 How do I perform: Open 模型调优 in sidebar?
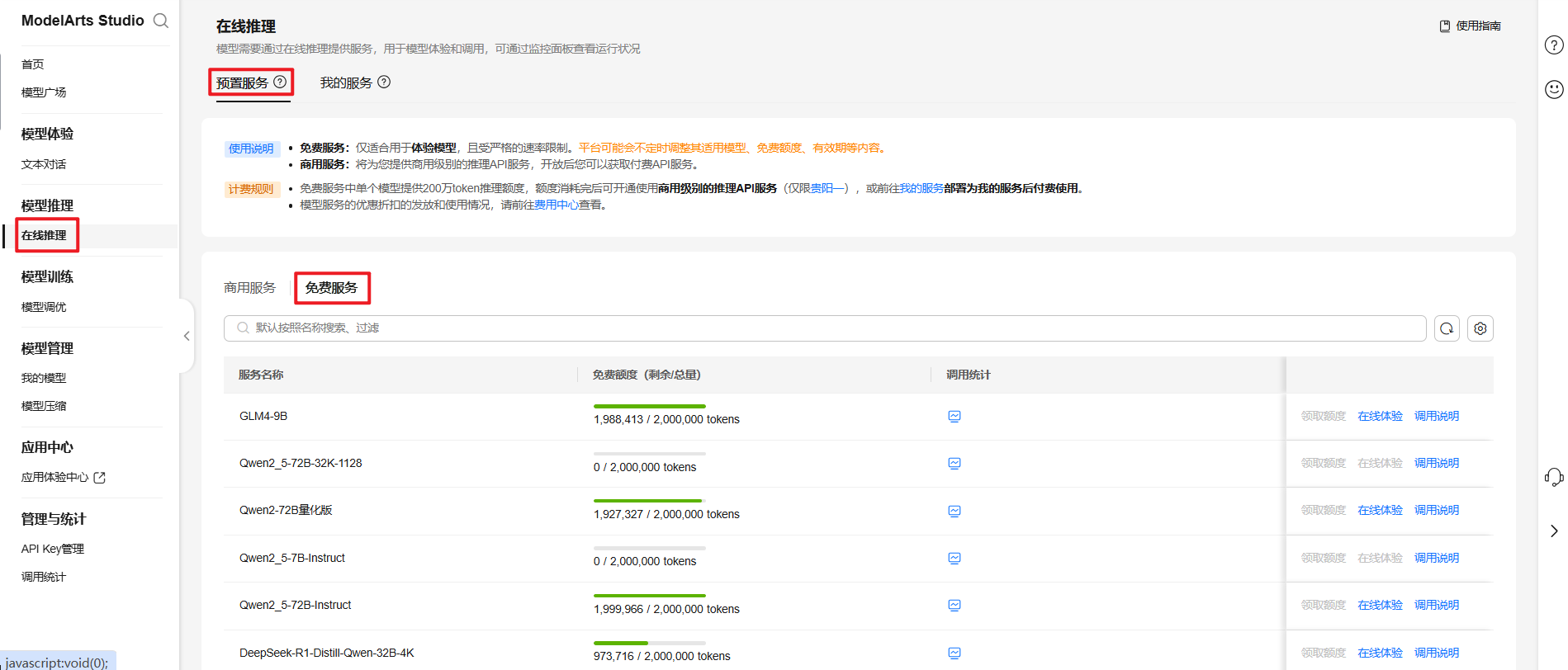coord(44,307)
